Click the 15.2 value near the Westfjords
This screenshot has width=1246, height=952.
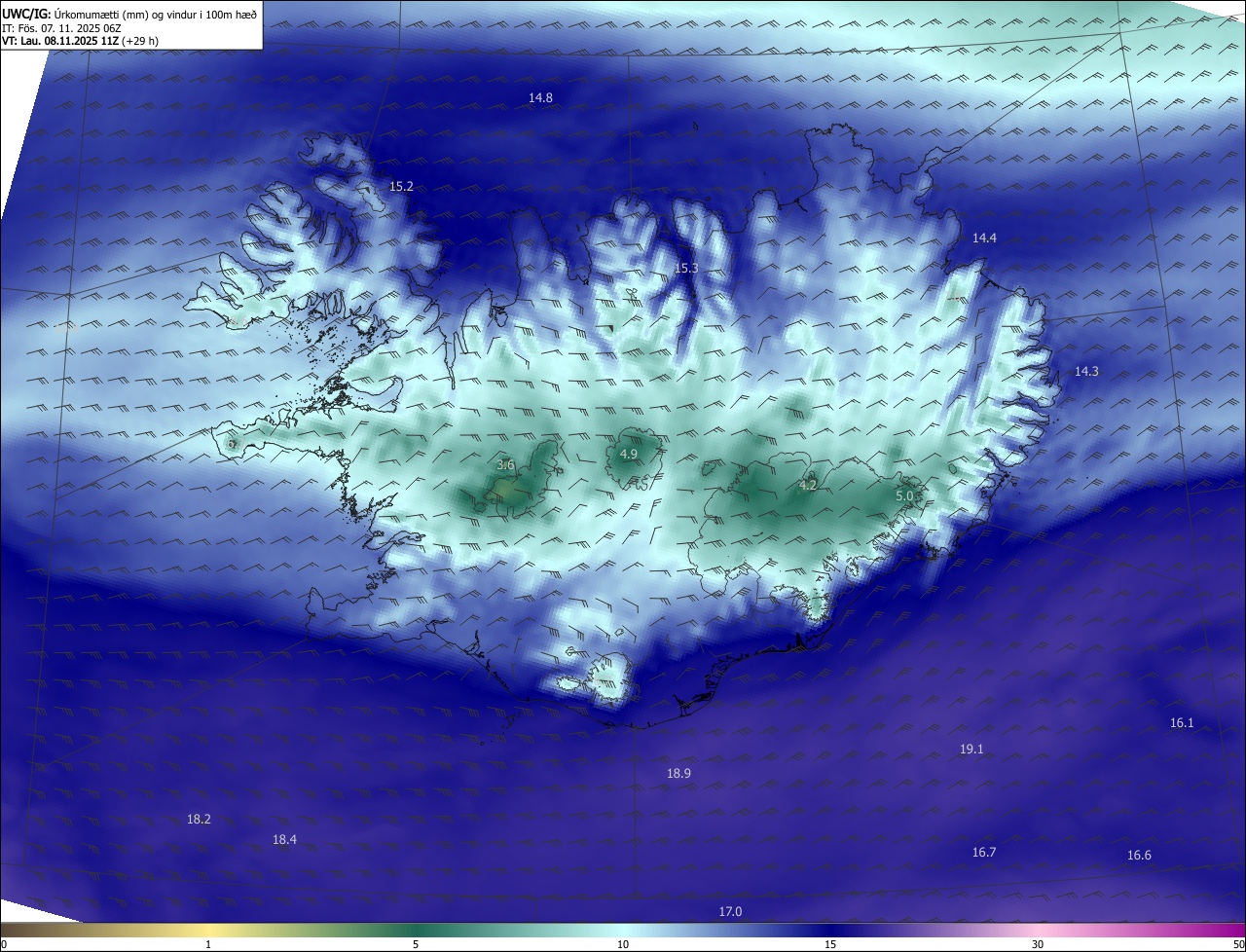[401, 187]
